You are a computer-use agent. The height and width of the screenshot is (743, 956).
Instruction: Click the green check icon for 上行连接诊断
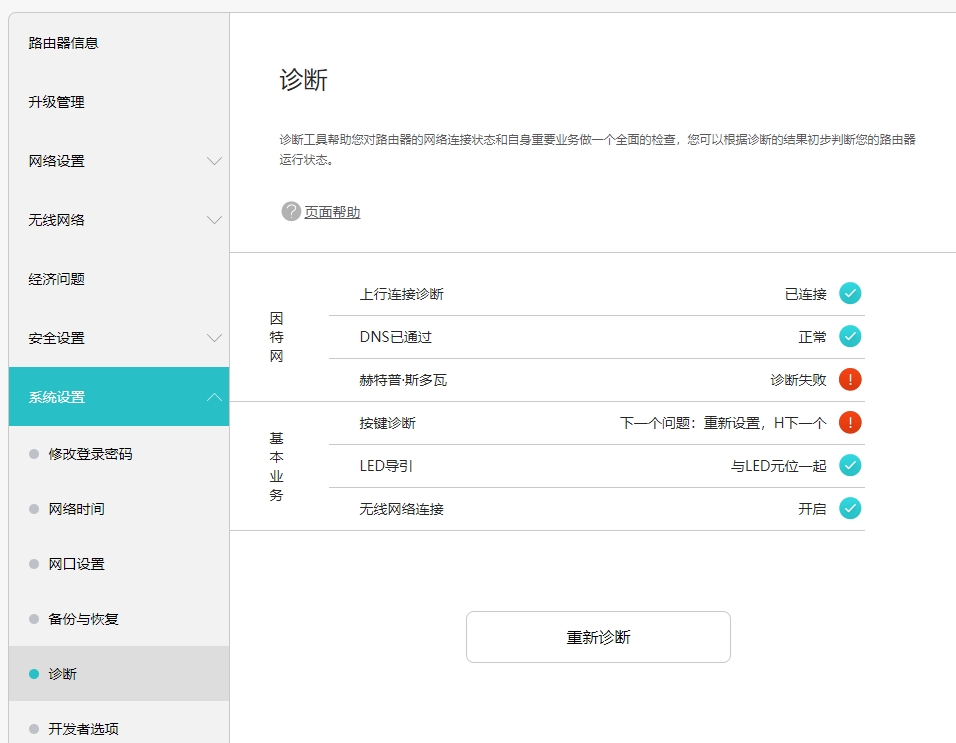850,293
